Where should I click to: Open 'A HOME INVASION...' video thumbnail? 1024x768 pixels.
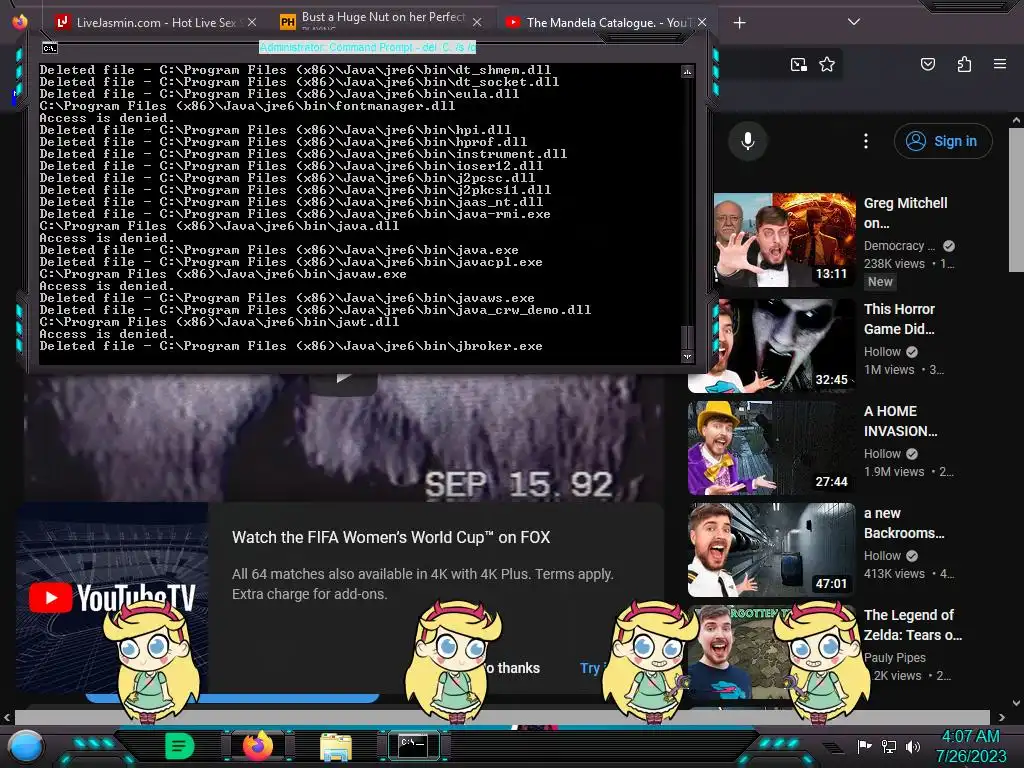(x=772, y=448)
